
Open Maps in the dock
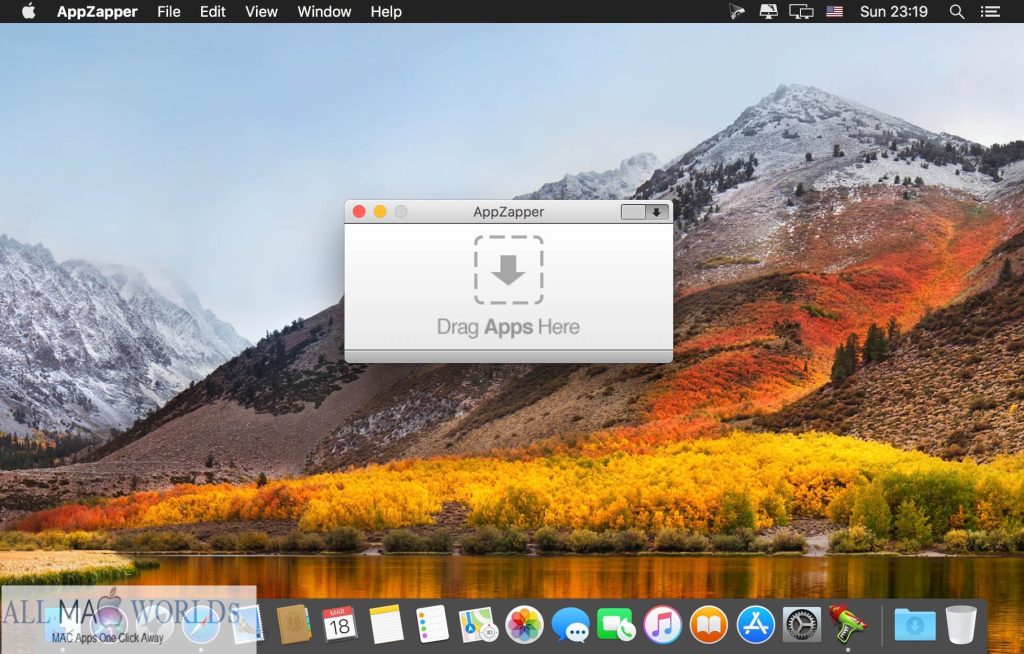pos(478,625)
